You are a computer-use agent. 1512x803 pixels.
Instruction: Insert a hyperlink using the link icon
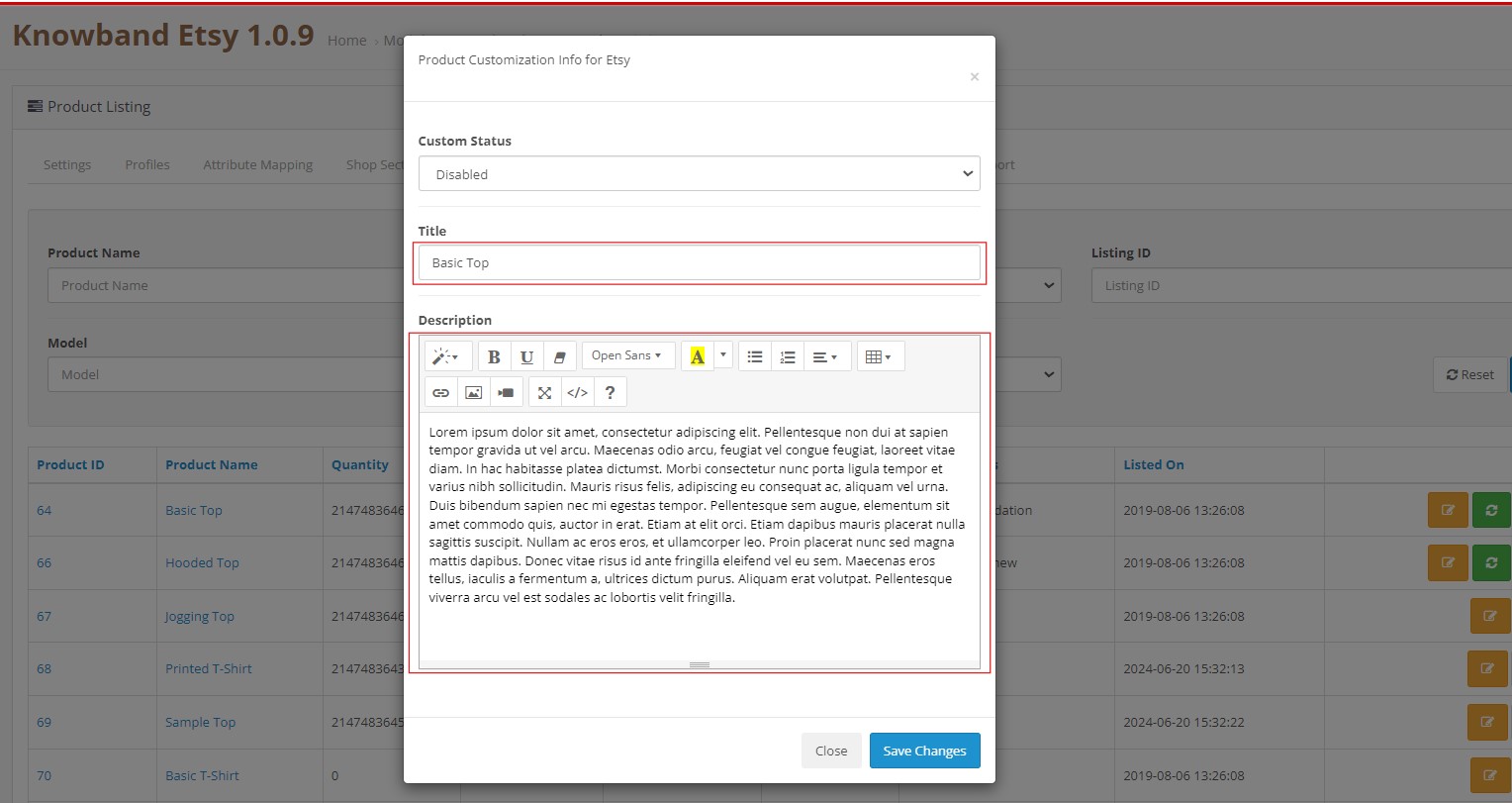point(441,392)
